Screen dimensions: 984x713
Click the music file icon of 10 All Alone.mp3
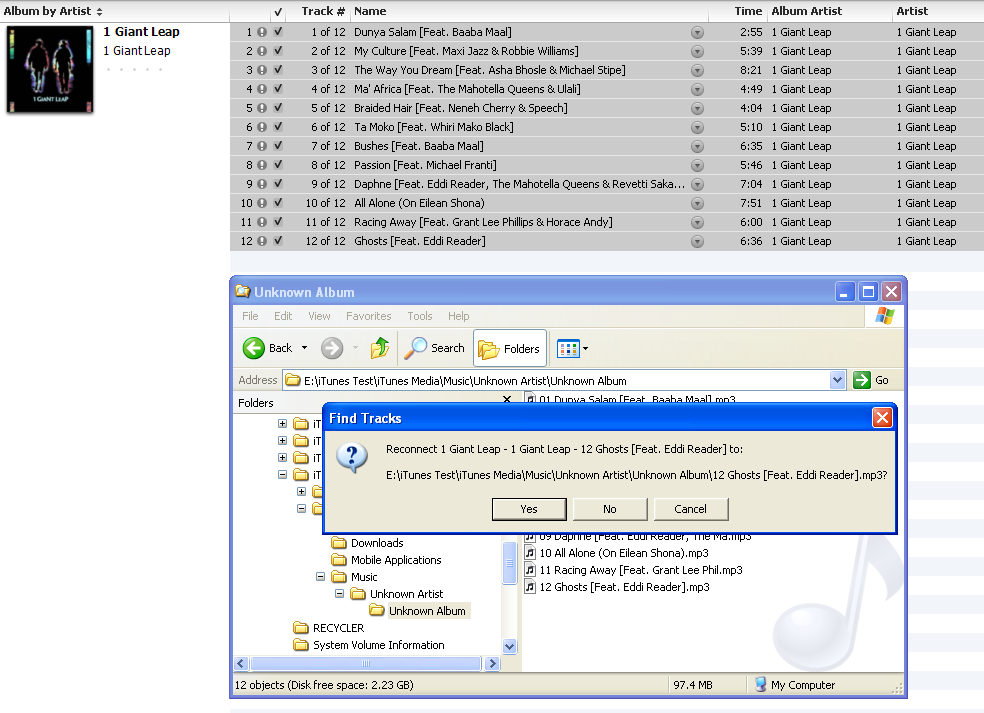click(530, 553)
